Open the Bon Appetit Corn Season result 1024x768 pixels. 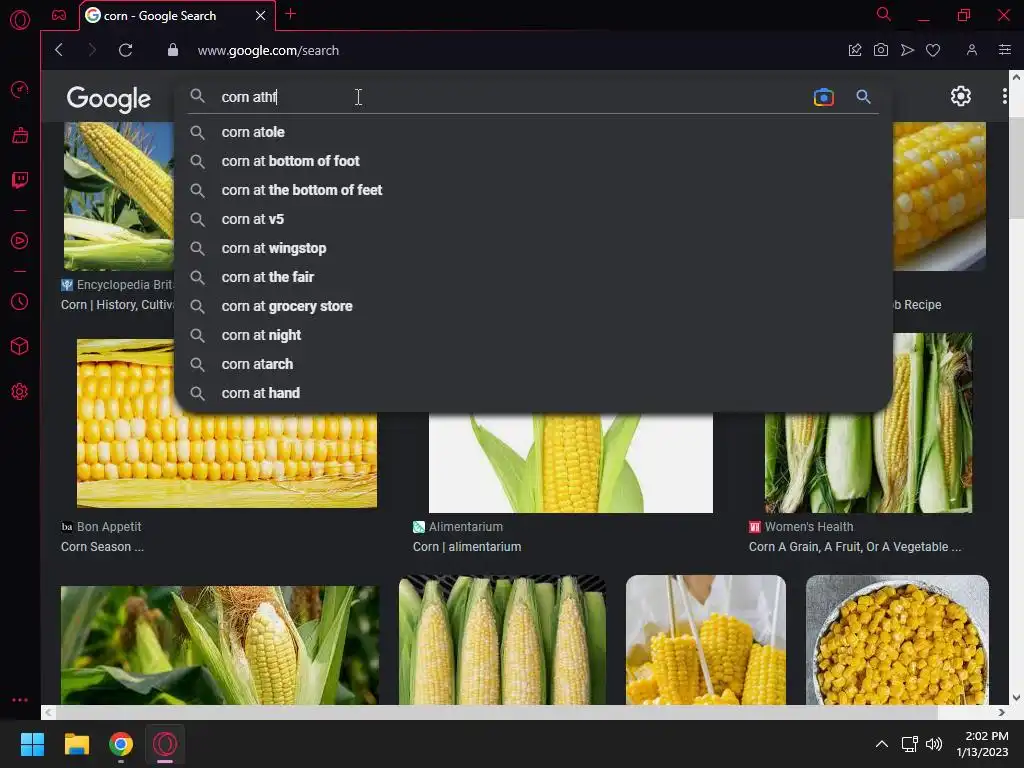click(x=102, y=547)
